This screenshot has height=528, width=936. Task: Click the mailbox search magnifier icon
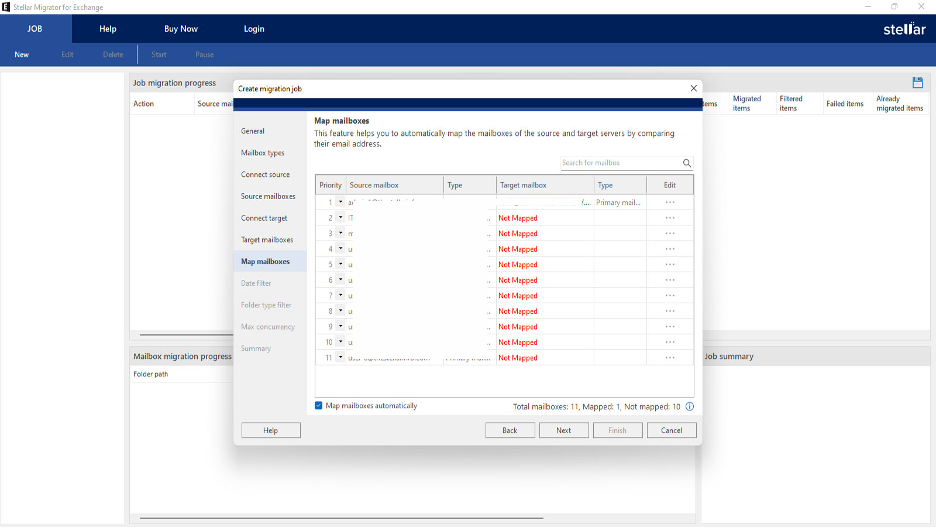point(686,163)
